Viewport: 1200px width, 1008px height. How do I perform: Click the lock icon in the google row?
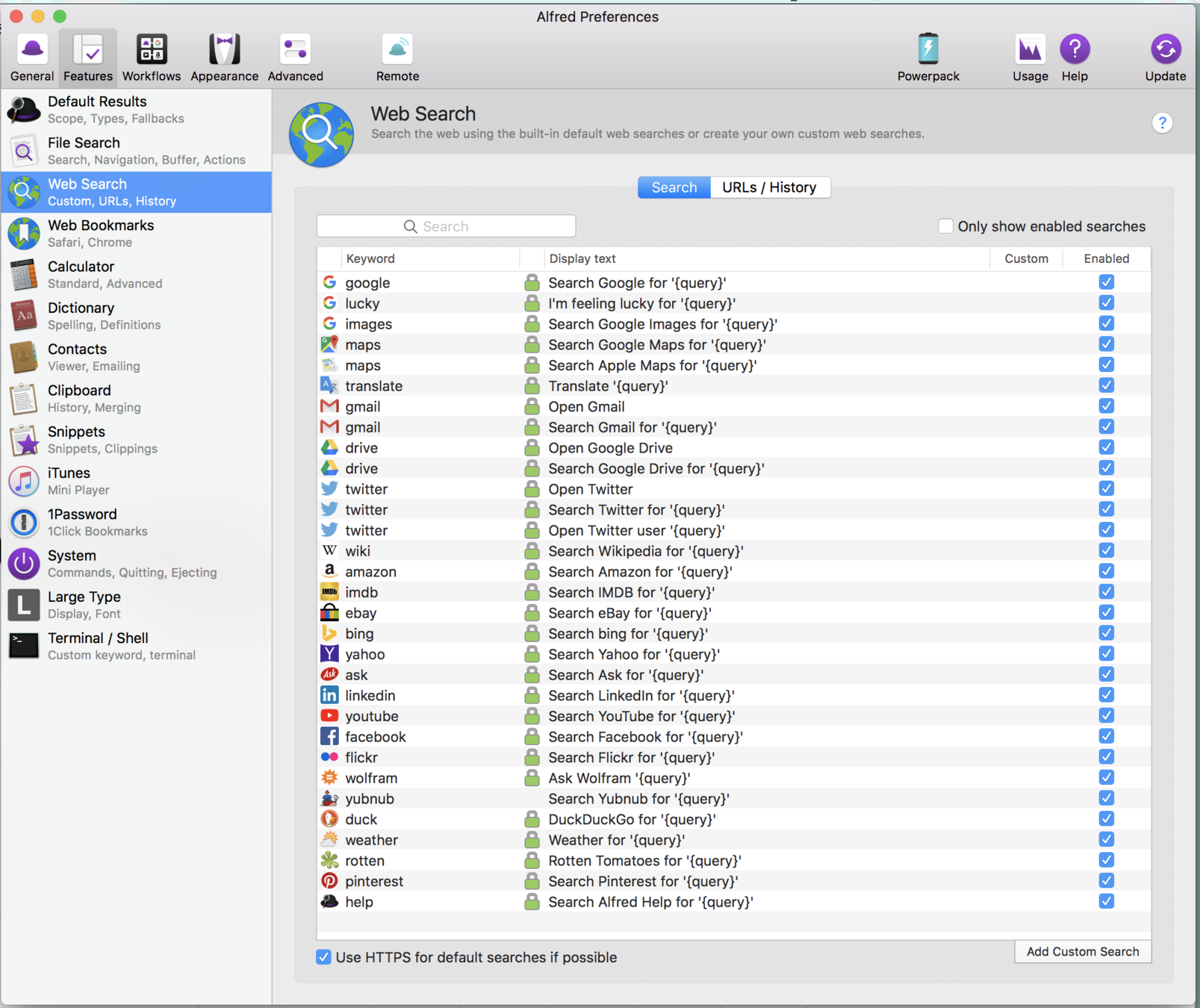[x=532, y=282]
